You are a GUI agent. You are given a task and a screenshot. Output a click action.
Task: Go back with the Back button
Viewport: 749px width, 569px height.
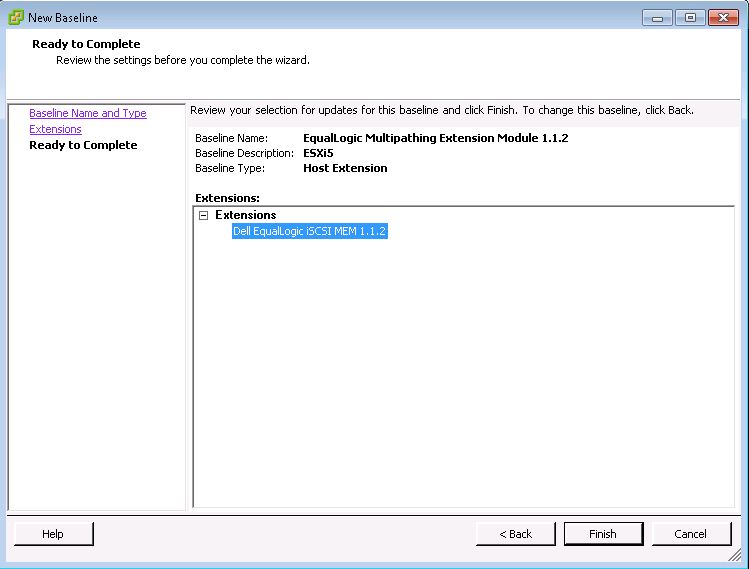[x=515, y=534]
